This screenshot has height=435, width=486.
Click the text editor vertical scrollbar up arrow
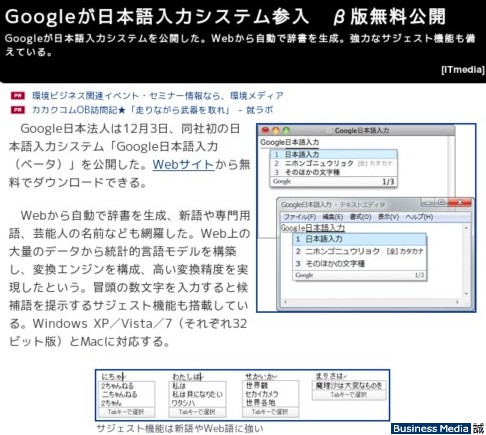click(x=466, y=228)
